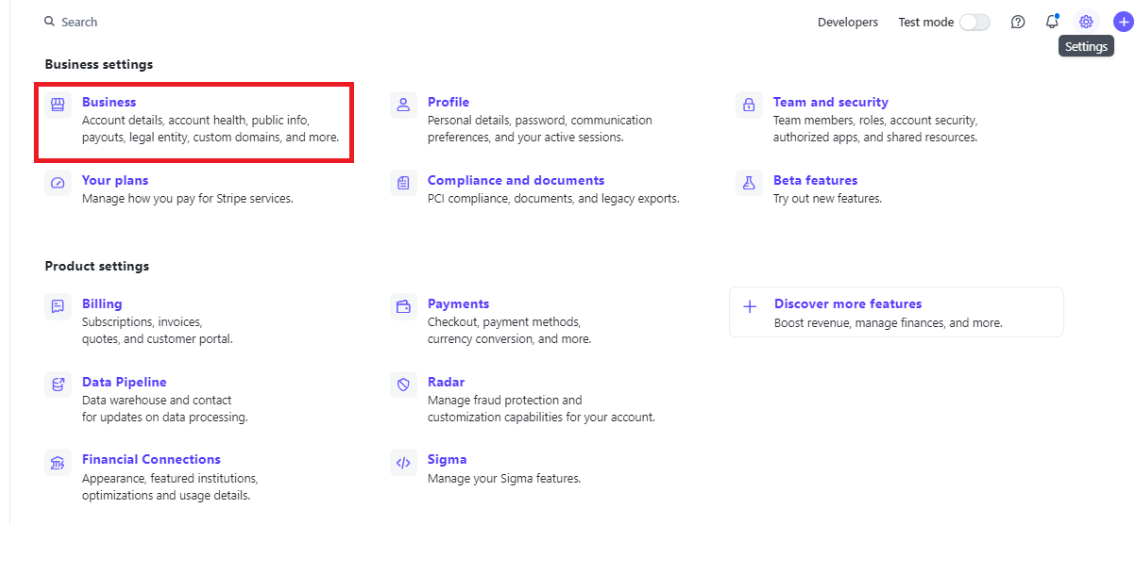Click the search magnifier icon
The image size is (1146, 576).
(49, 22)
